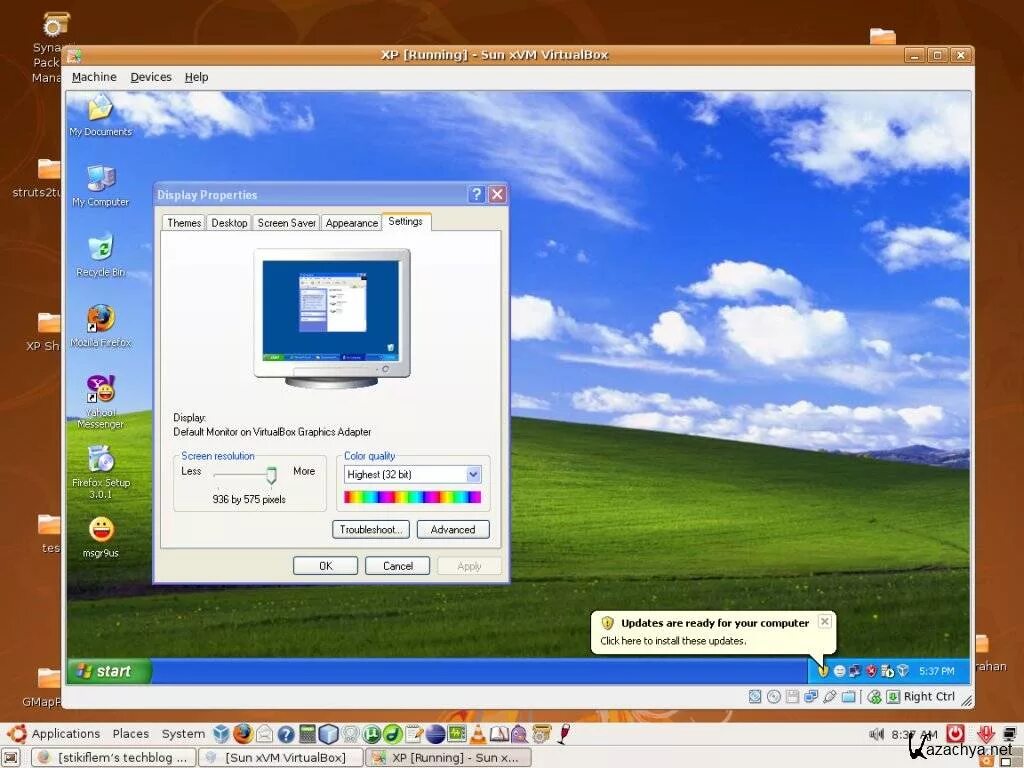Switch to Sun xVM VirtualBox taskbar window

[281, 758]
